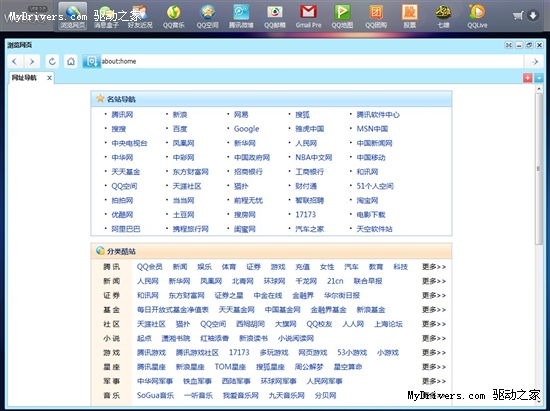The height and width of the screenshot is (411, 550).
Task: Expand 更多>> in the 新闻 row
Action: [x=434, y=281]
